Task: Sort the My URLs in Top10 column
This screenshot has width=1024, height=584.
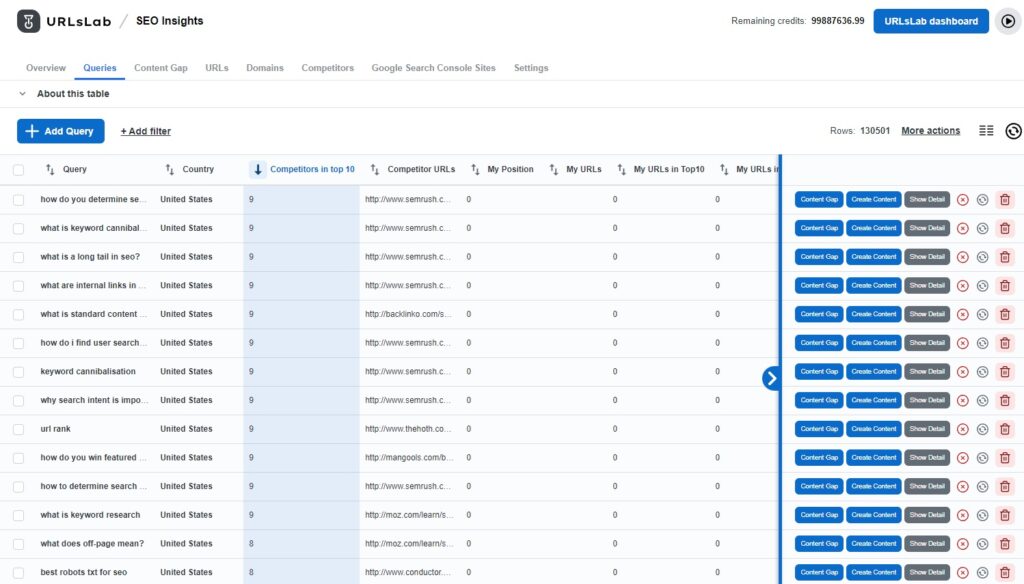Action: [621, 169]
